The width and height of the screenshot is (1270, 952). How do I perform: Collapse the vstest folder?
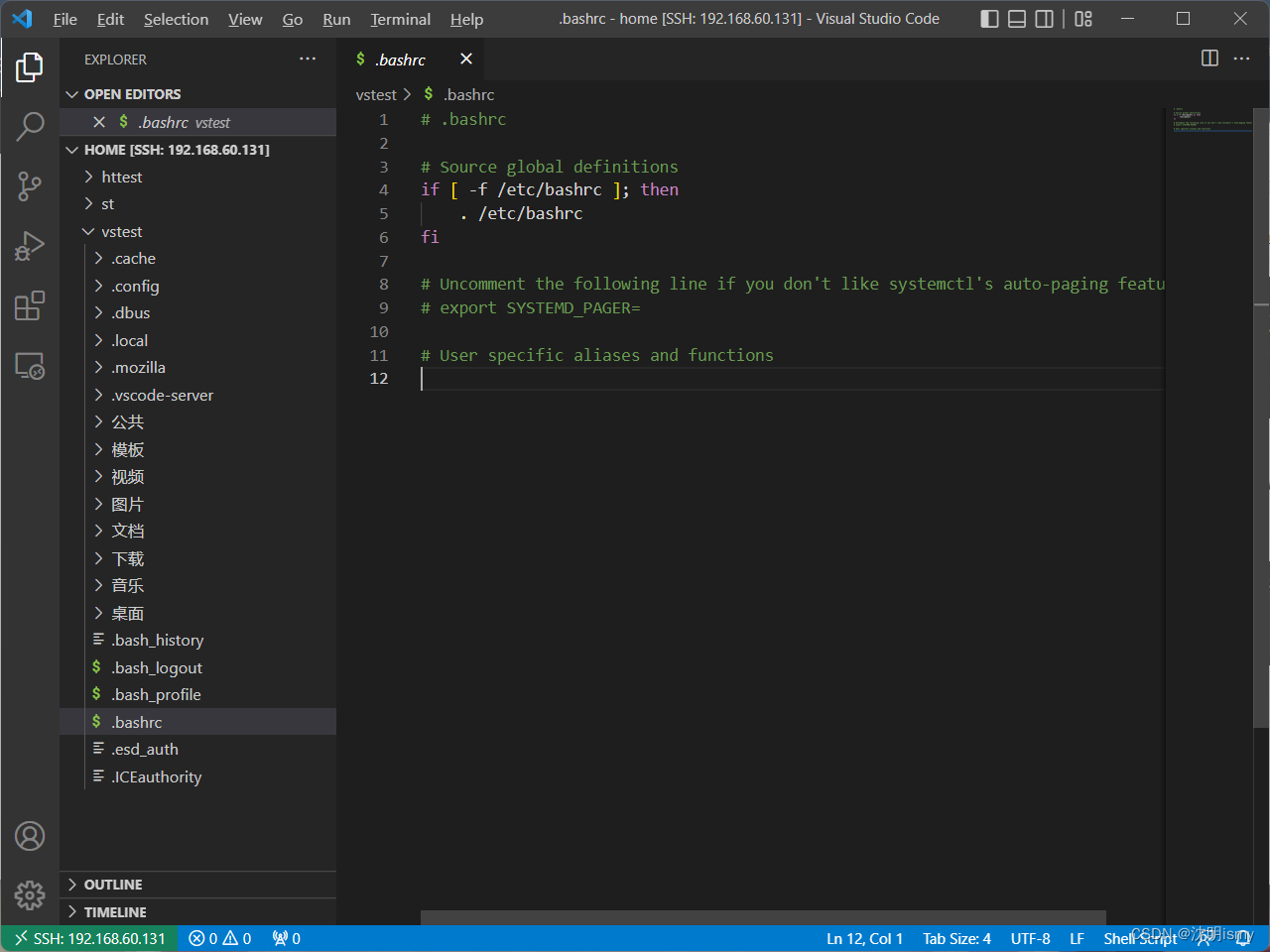pos(197,231)
